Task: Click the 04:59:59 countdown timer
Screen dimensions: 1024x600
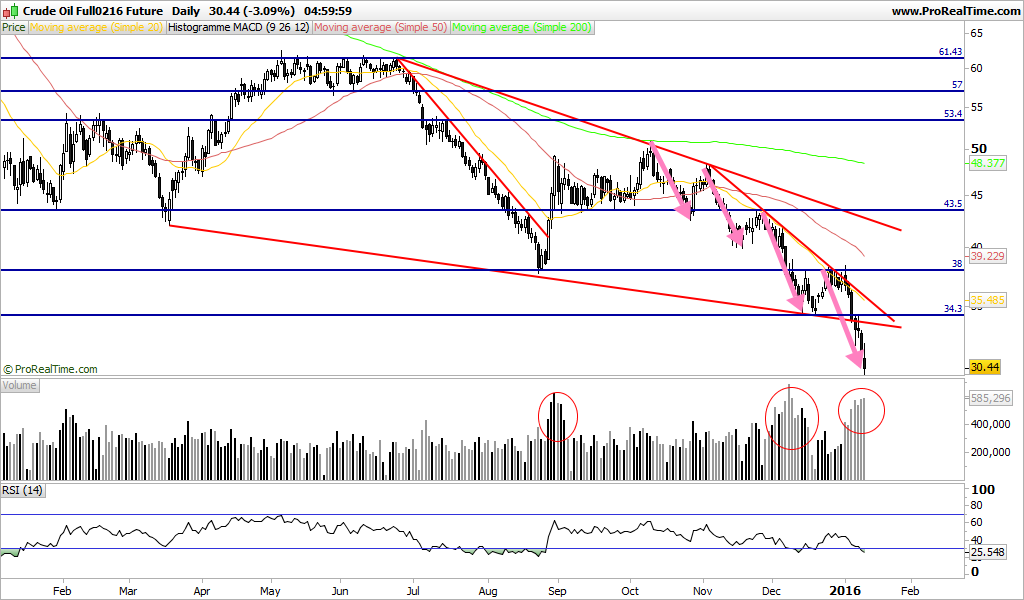Action: (x=328, y=11)
